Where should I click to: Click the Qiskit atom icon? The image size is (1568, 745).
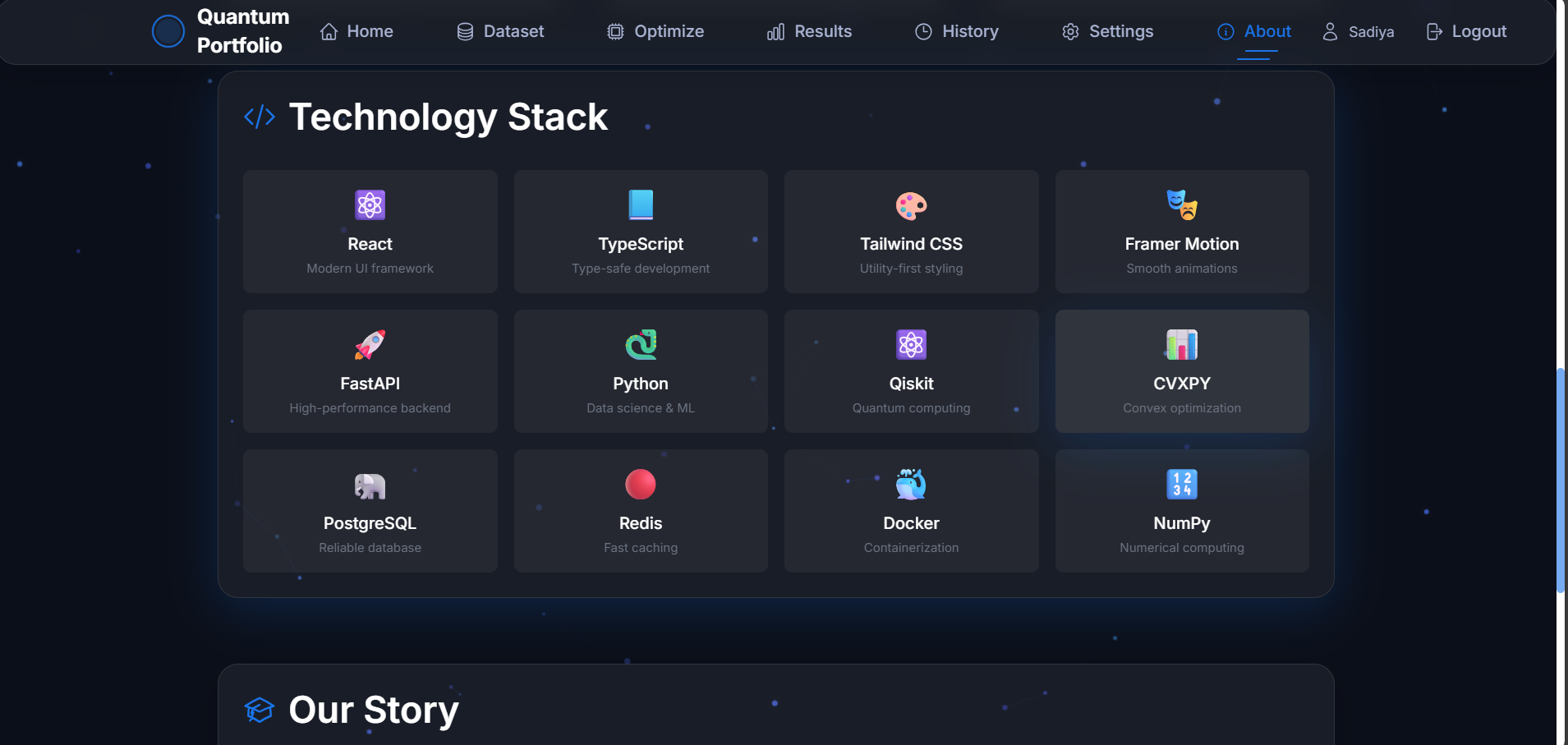coord(912,345)
